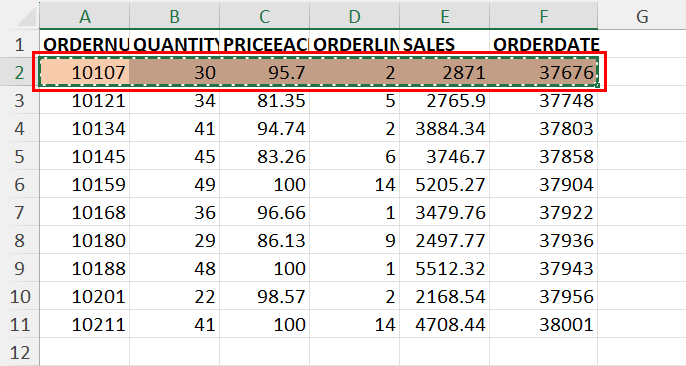Select column A header

(x=84, y=16)
